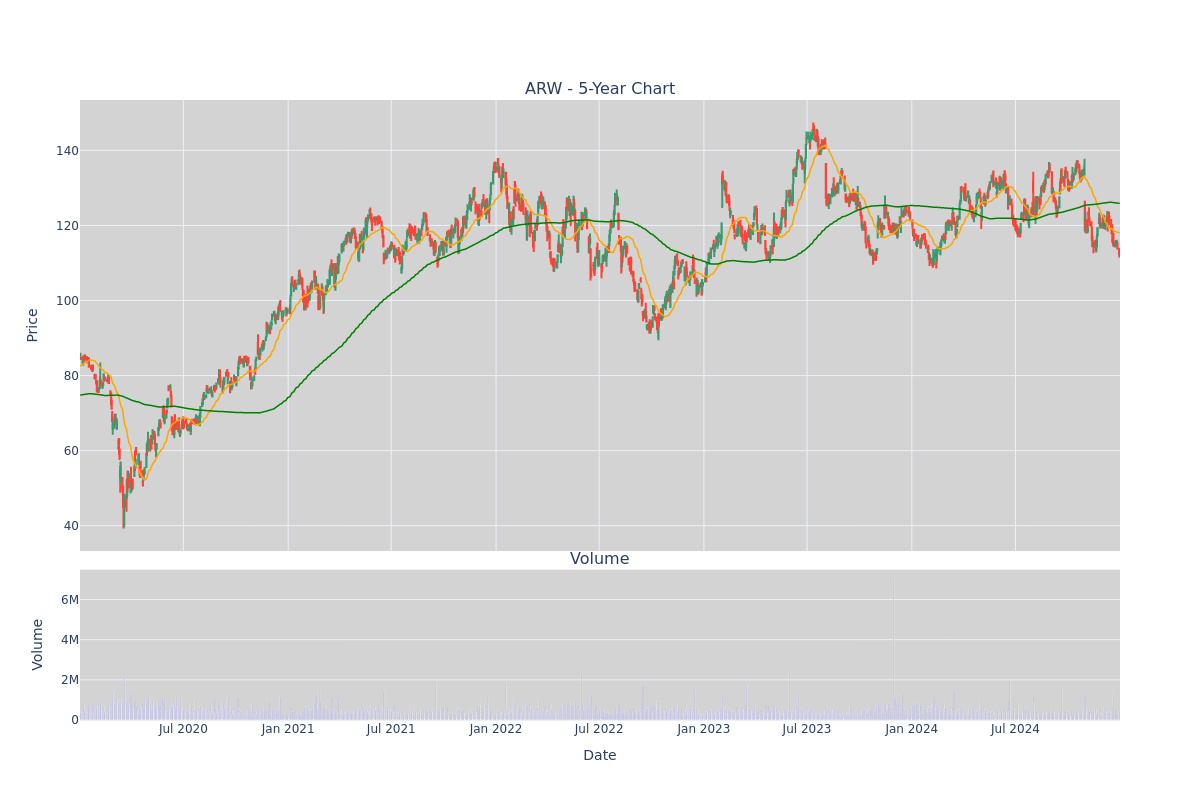Click the "Jan 2021" date tick
This screenshot has width=1200, height=800.
tap(288, 729)
